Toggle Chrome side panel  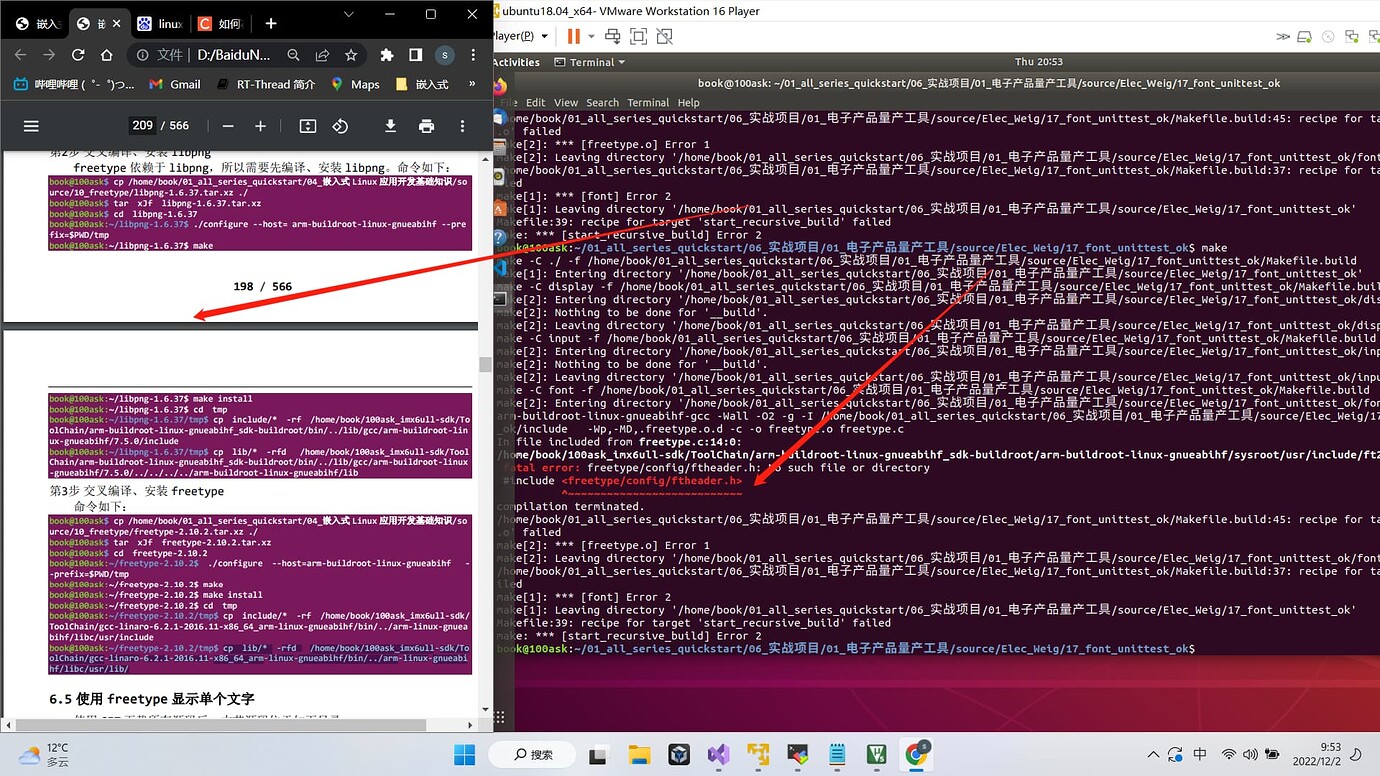(415, 55)
